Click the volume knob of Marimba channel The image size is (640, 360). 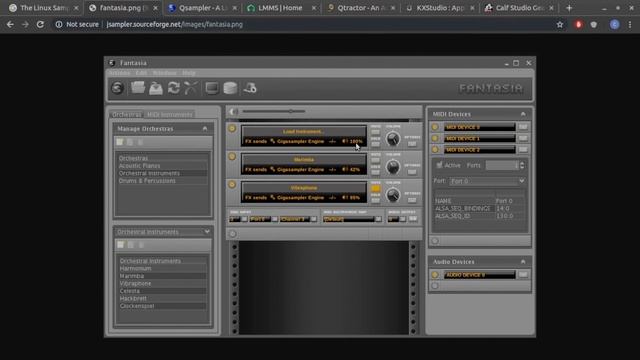(393, 167)
